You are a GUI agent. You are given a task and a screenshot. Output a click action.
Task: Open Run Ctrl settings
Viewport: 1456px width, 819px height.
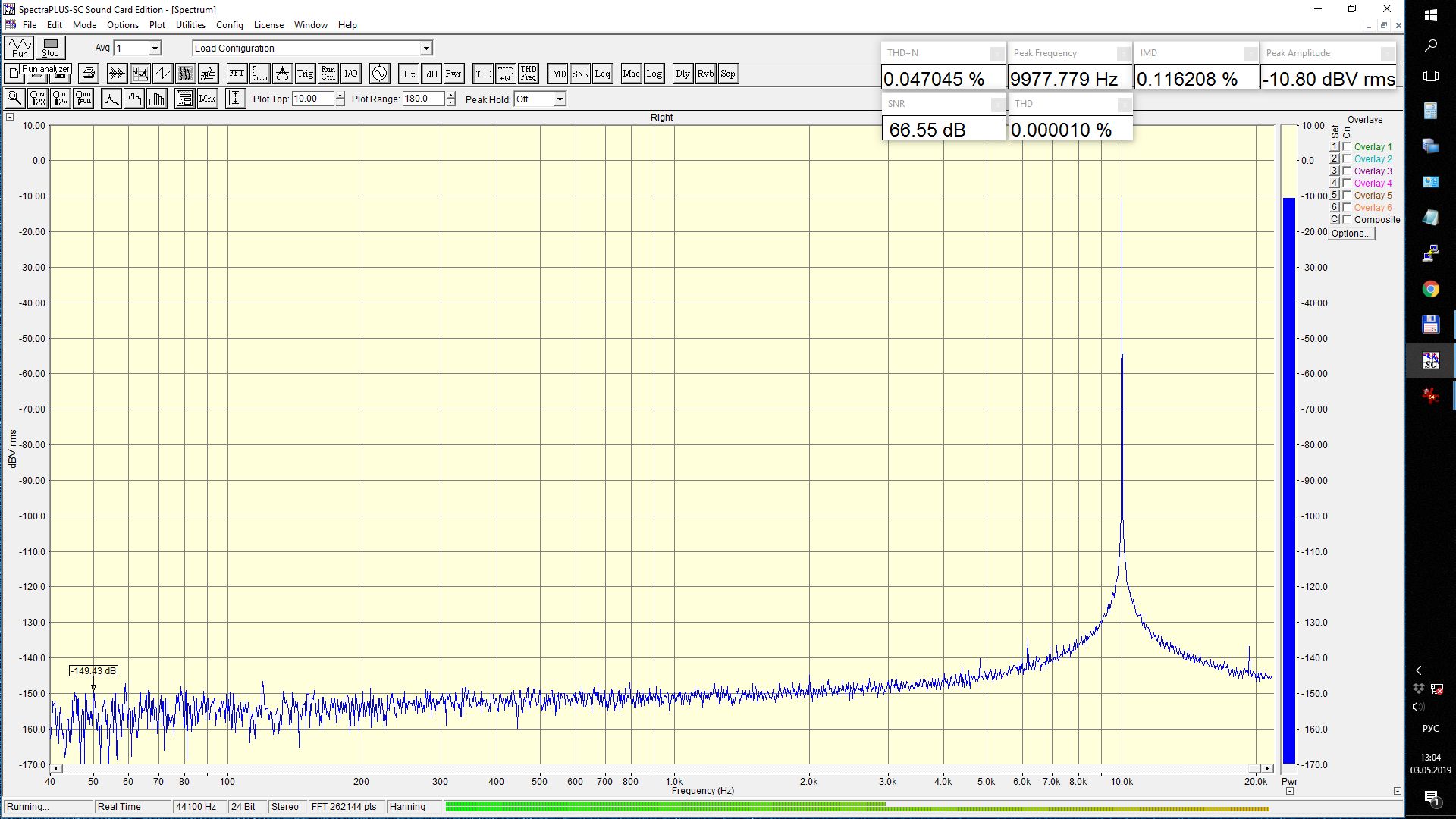point(328,74)
